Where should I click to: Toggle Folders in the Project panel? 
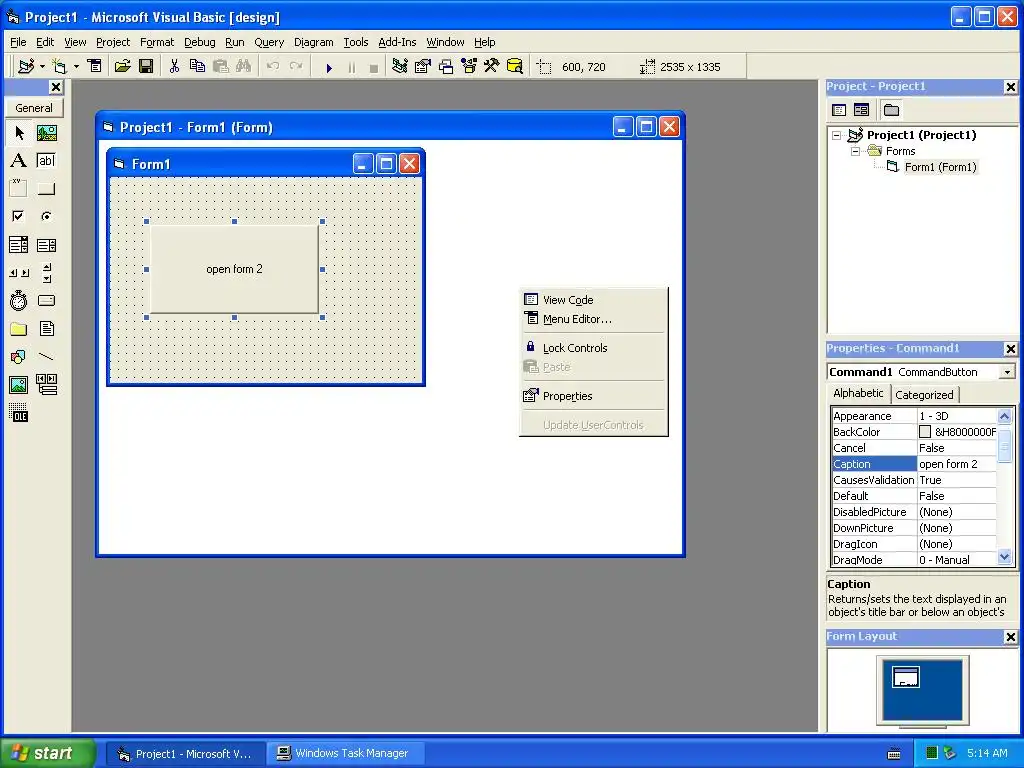tap(891, 110)
